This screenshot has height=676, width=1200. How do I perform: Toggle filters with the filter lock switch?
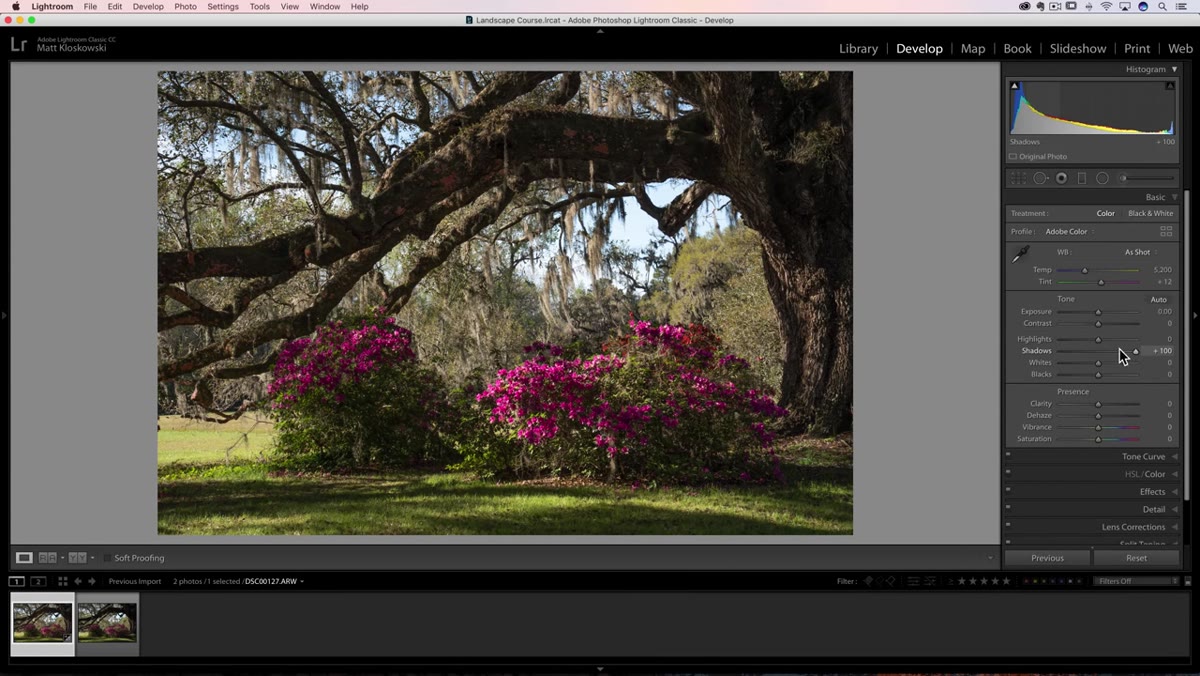click(x=1188, y=581)
